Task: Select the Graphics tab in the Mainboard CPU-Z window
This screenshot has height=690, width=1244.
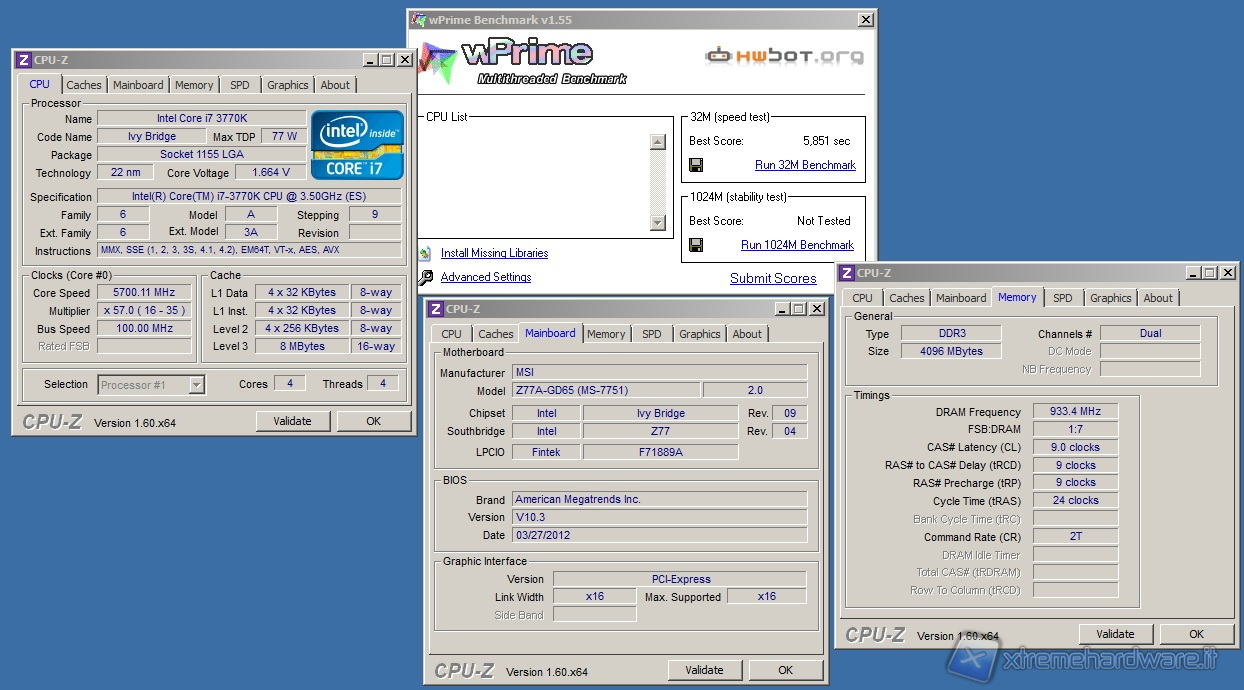Action: pos(699,334)
